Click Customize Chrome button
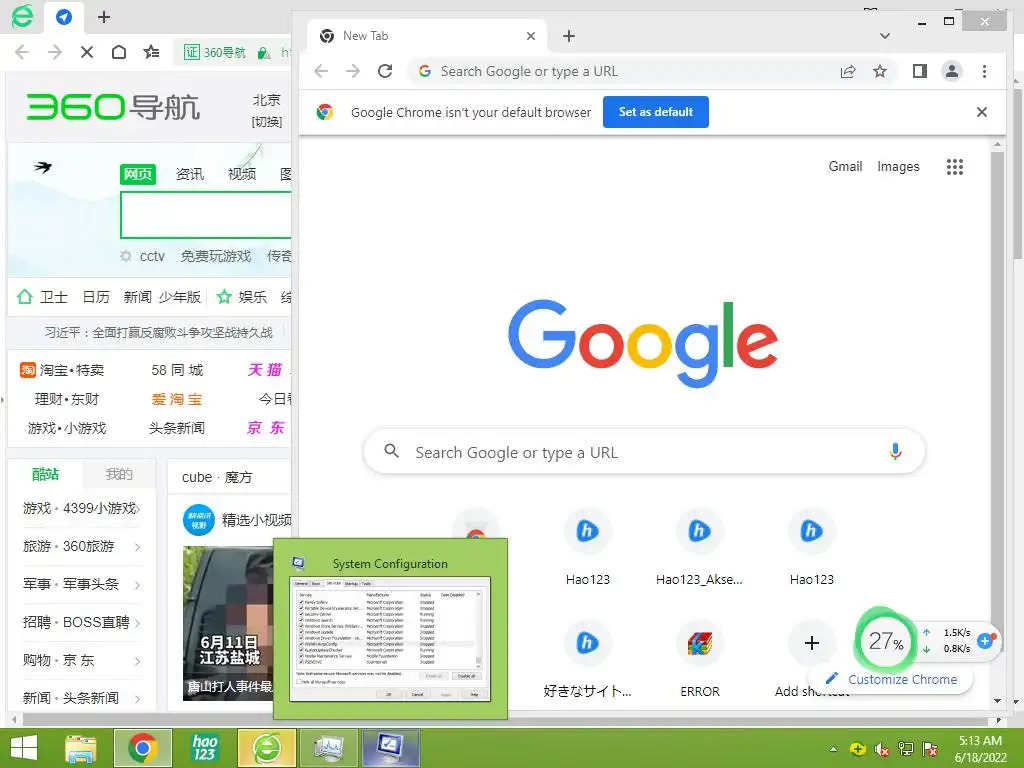Screen dimensions: 1024x768 891,679
